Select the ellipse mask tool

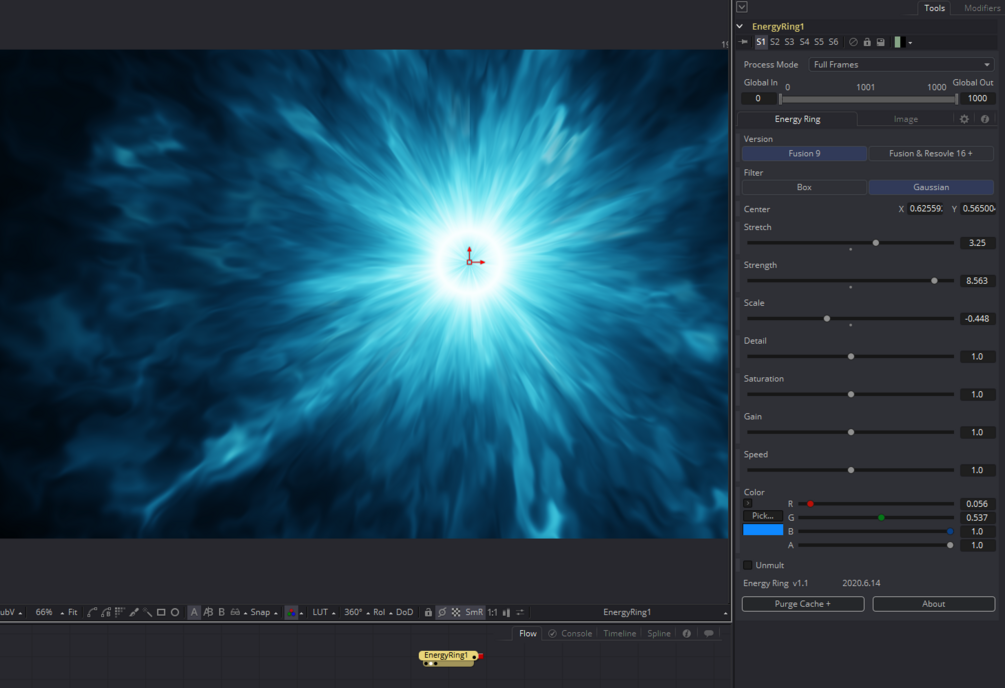pyautogui.click(x=175, y=612)
